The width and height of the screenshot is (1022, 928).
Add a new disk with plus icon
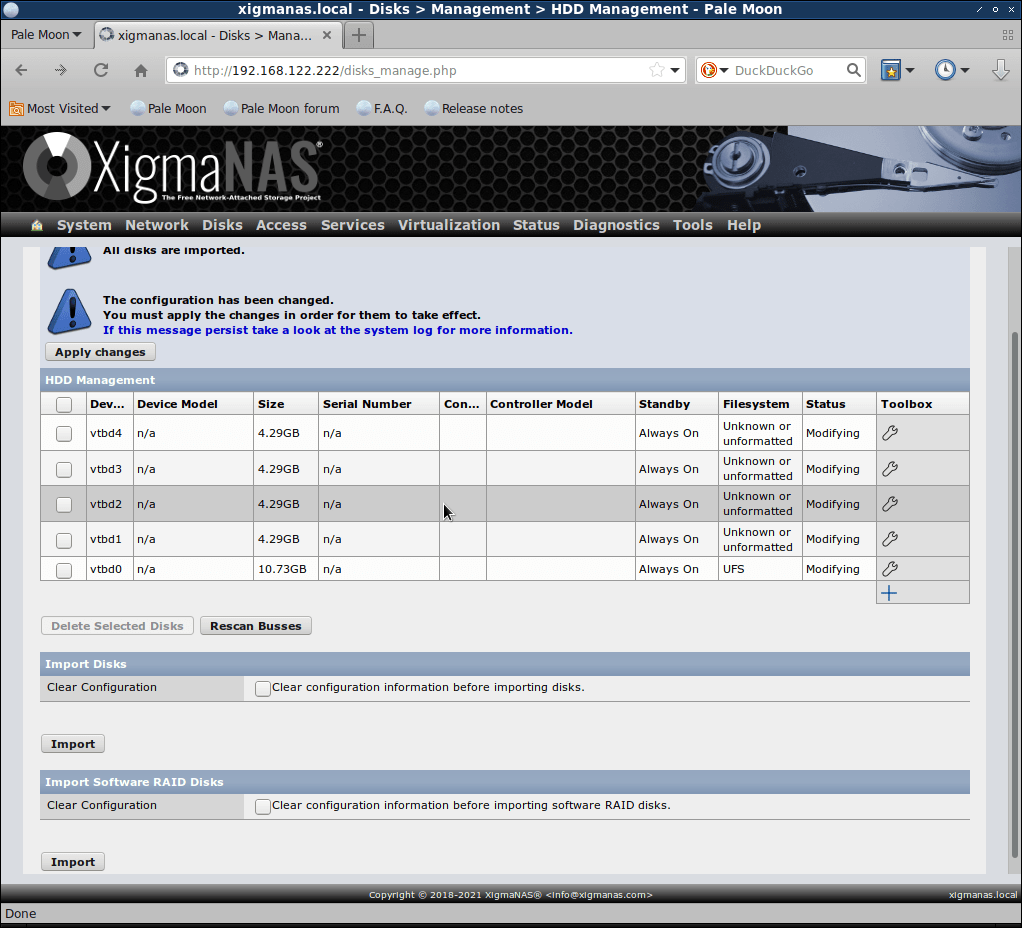click(x=888, y=593)
